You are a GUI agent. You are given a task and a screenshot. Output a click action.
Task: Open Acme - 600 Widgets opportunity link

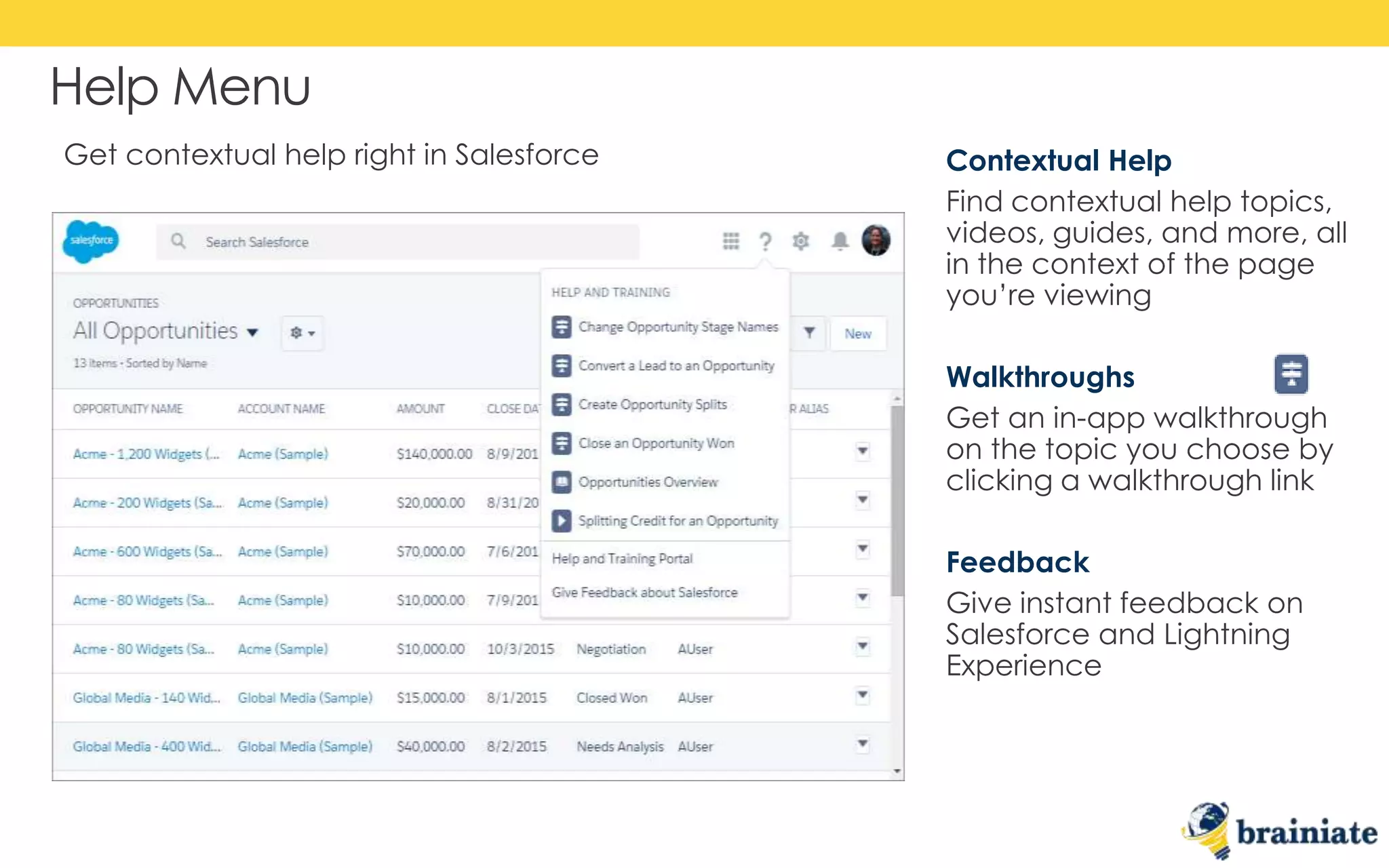point(147,551)
